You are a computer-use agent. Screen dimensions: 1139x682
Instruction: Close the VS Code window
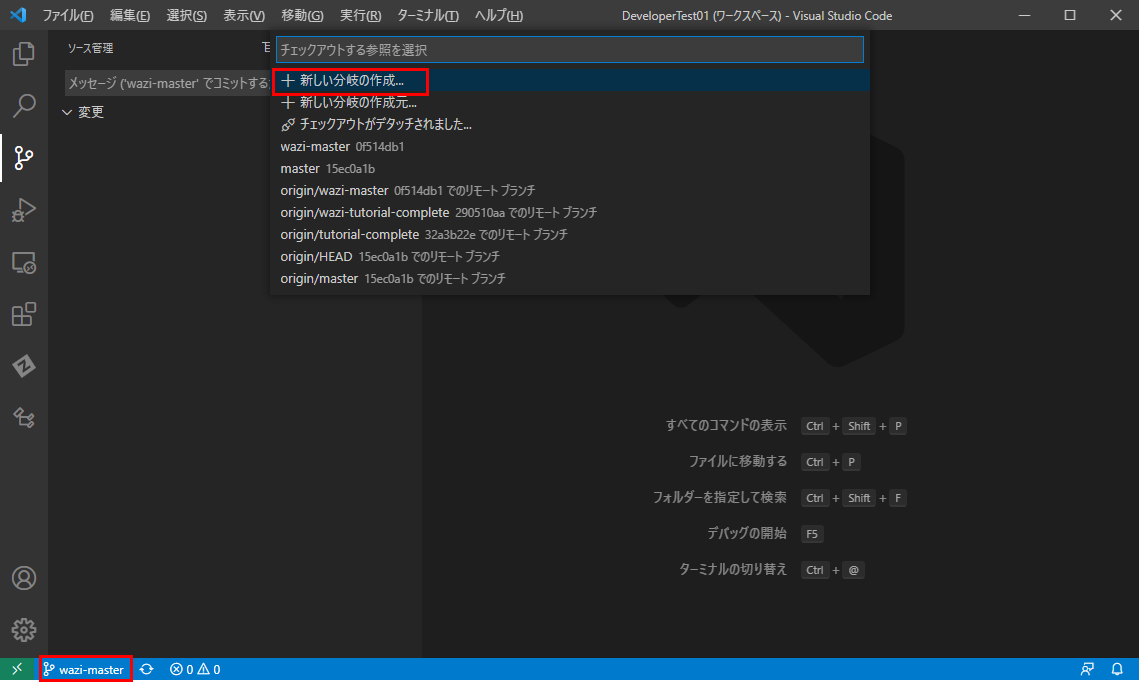[x=1116, y=15]
